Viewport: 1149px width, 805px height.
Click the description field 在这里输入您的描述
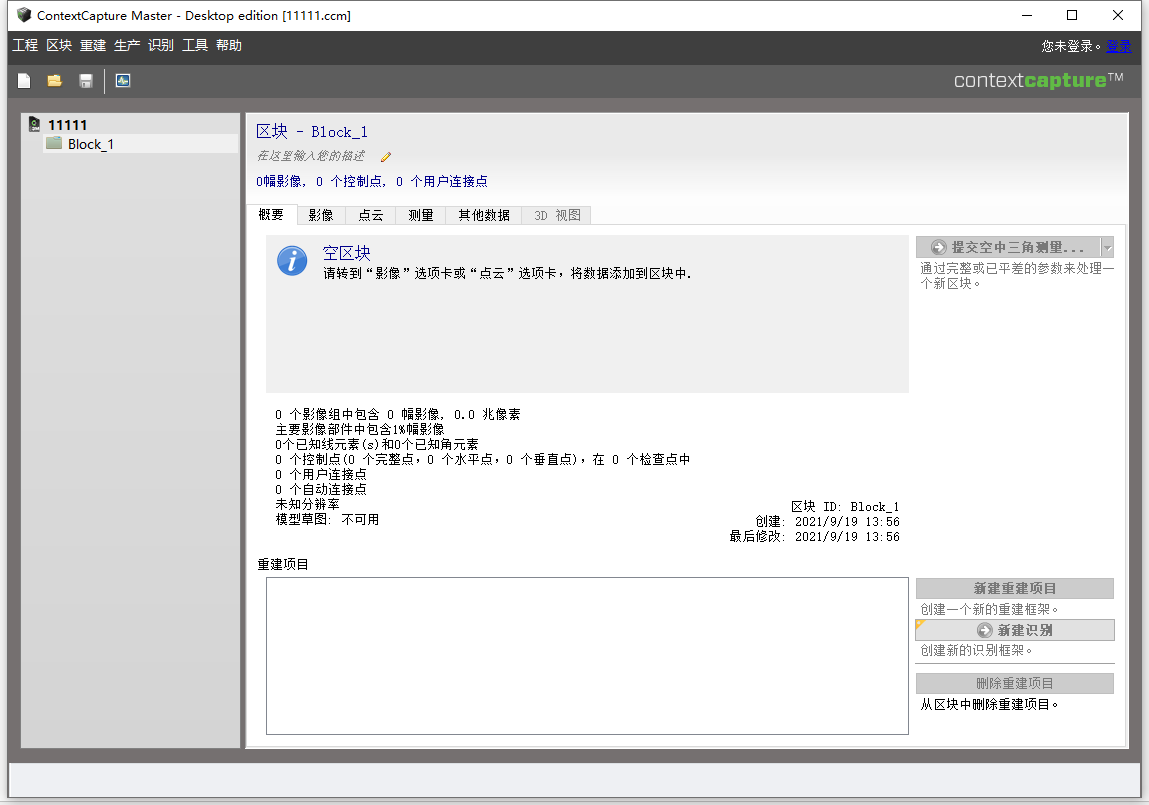click(311, 155)
